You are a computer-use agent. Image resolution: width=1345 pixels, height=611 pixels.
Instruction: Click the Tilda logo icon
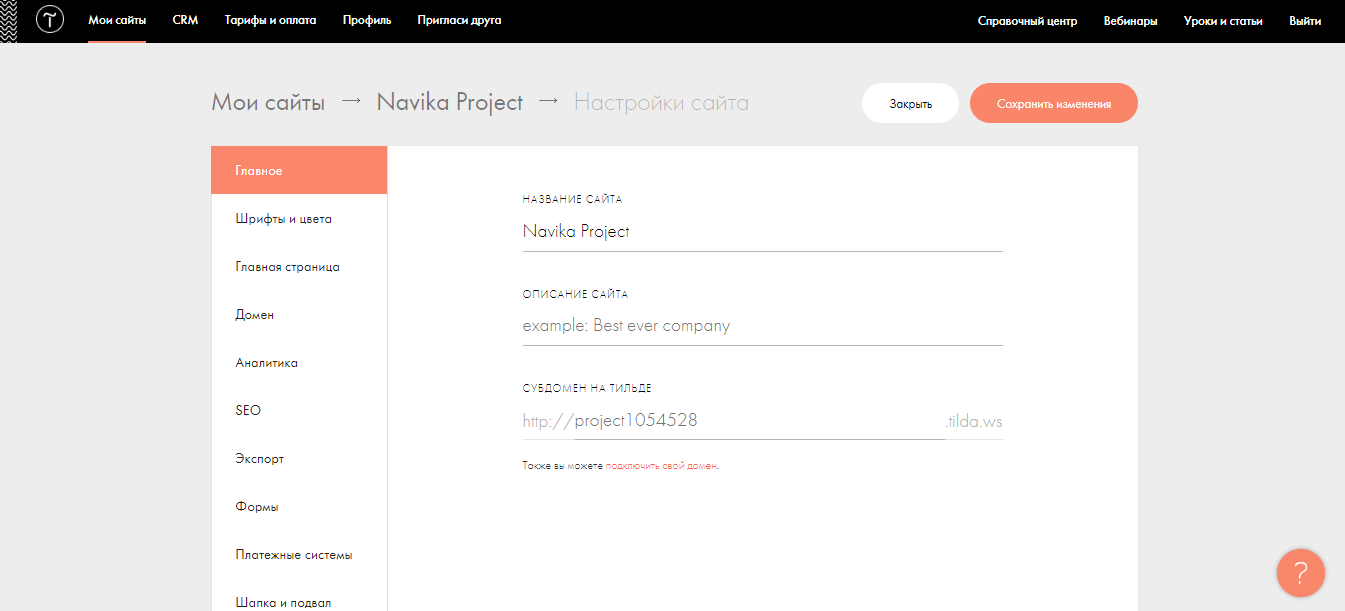pyautogui.click(x=50, y=20)
